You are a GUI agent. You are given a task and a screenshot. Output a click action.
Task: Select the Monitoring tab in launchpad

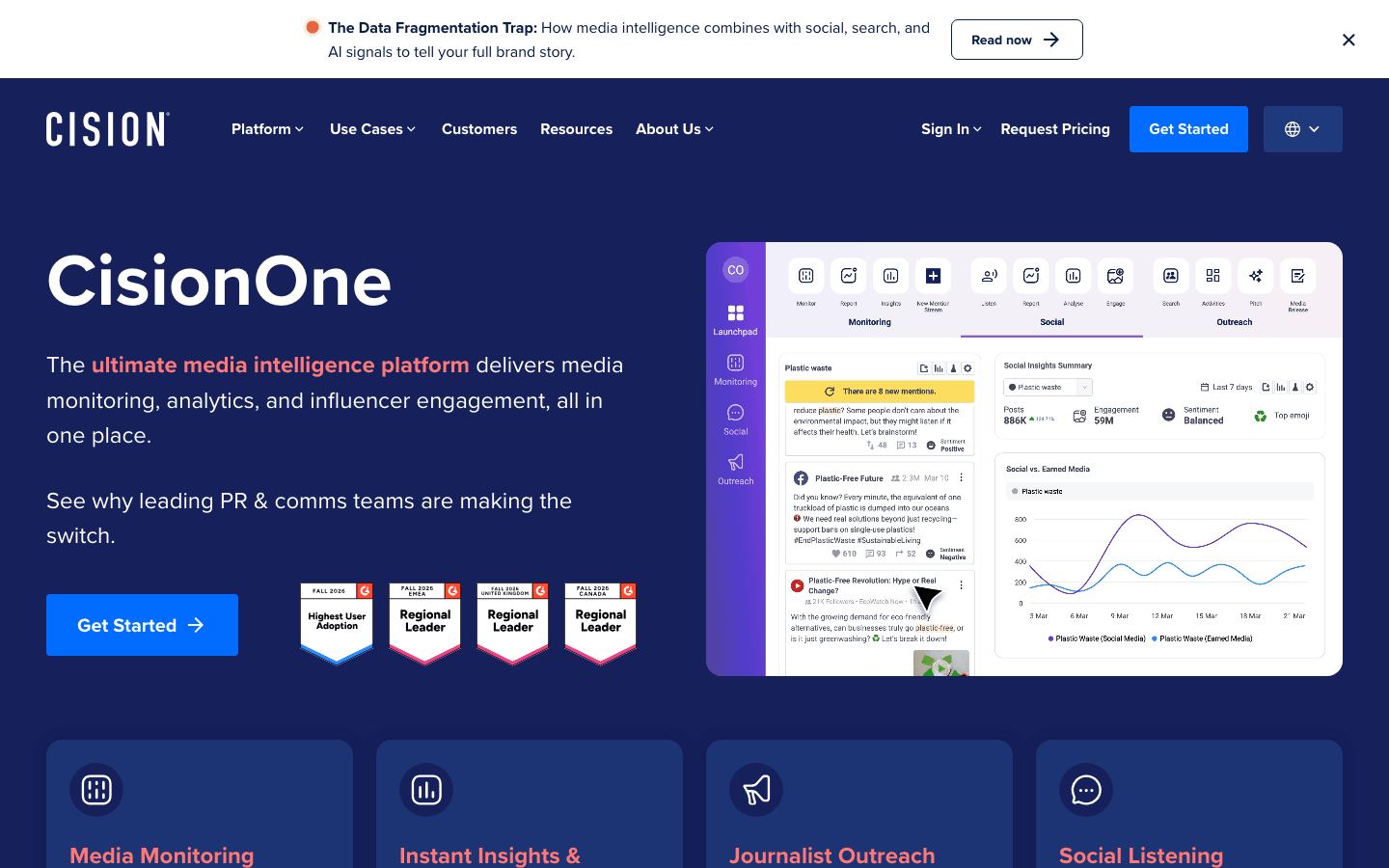pos(870,322)
